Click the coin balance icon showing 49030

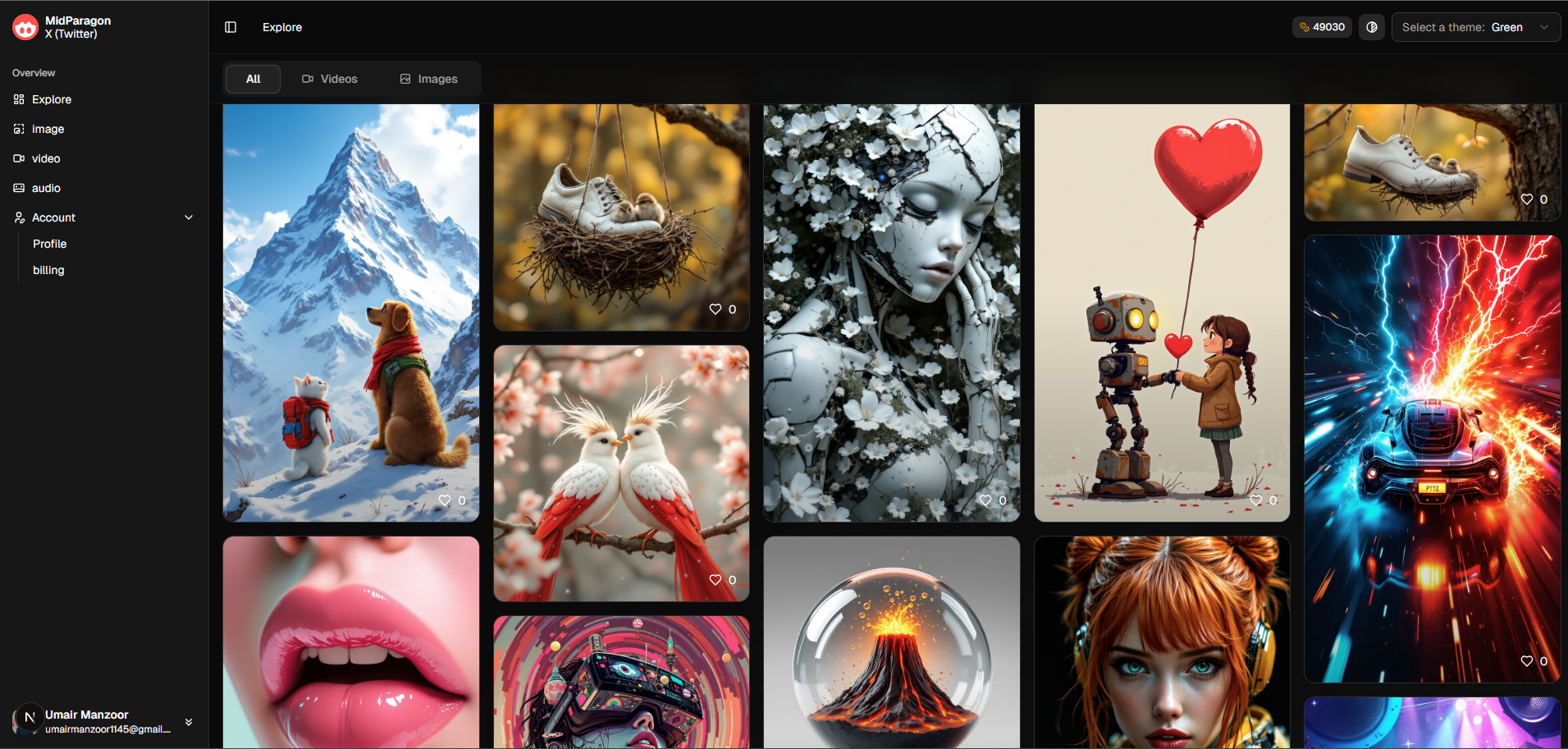[x=1303, y=26]
